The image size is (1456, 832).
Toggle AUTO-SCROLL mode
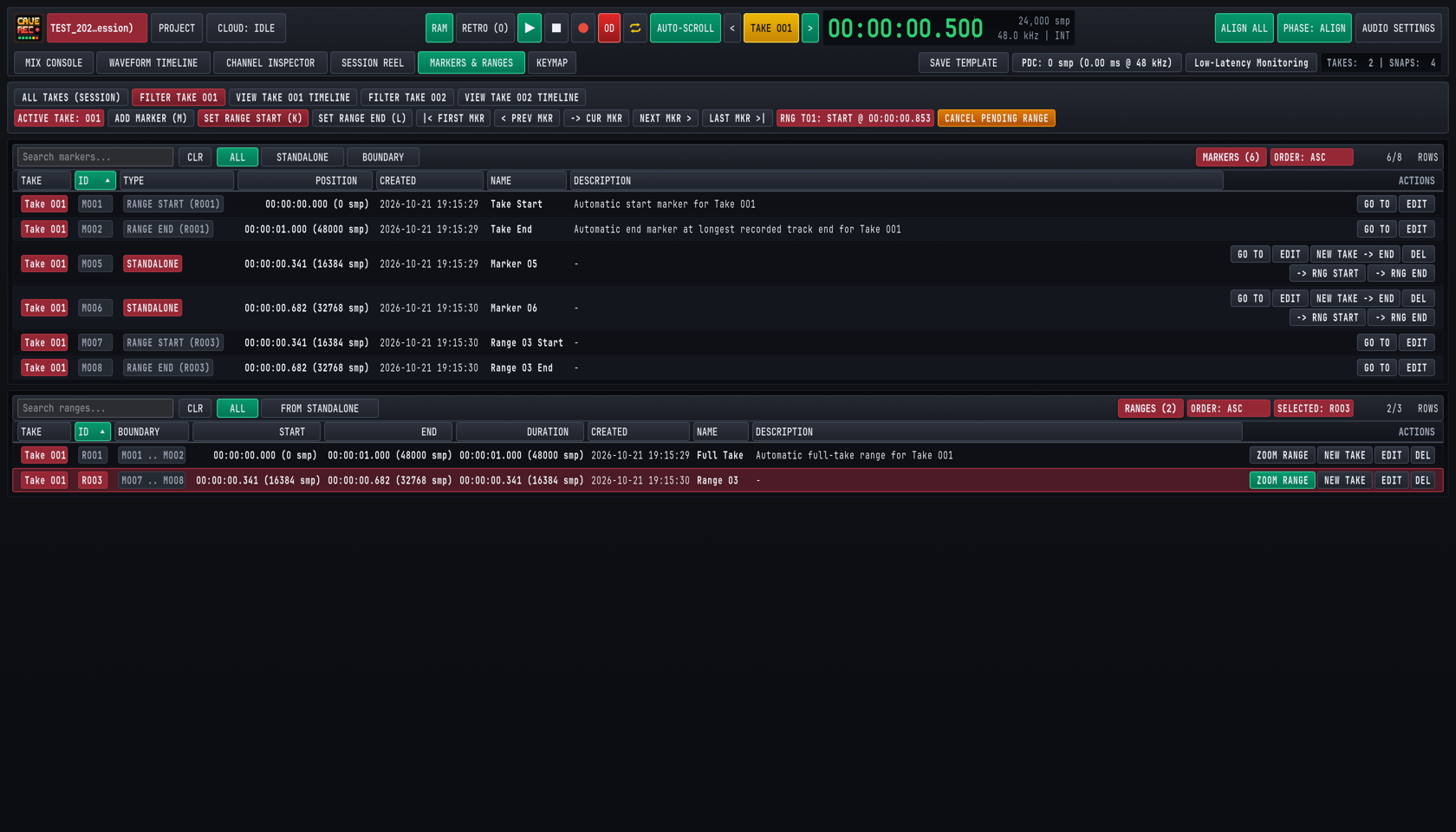686,28
